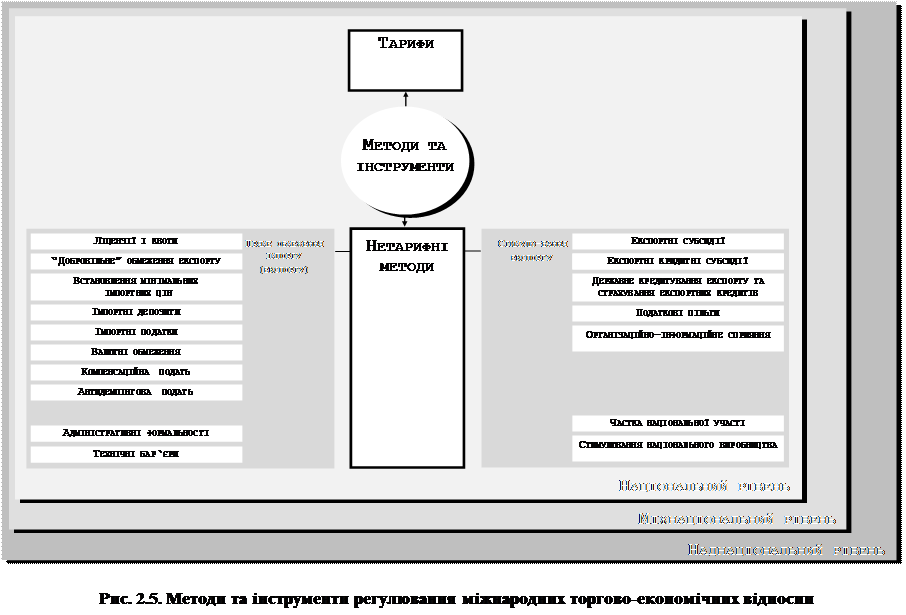The height and width of the screenshot is (615, 906).
Task: Click the 'Технічні бар'єри' item
Action: pyautogui.click(x=136, y=454)
